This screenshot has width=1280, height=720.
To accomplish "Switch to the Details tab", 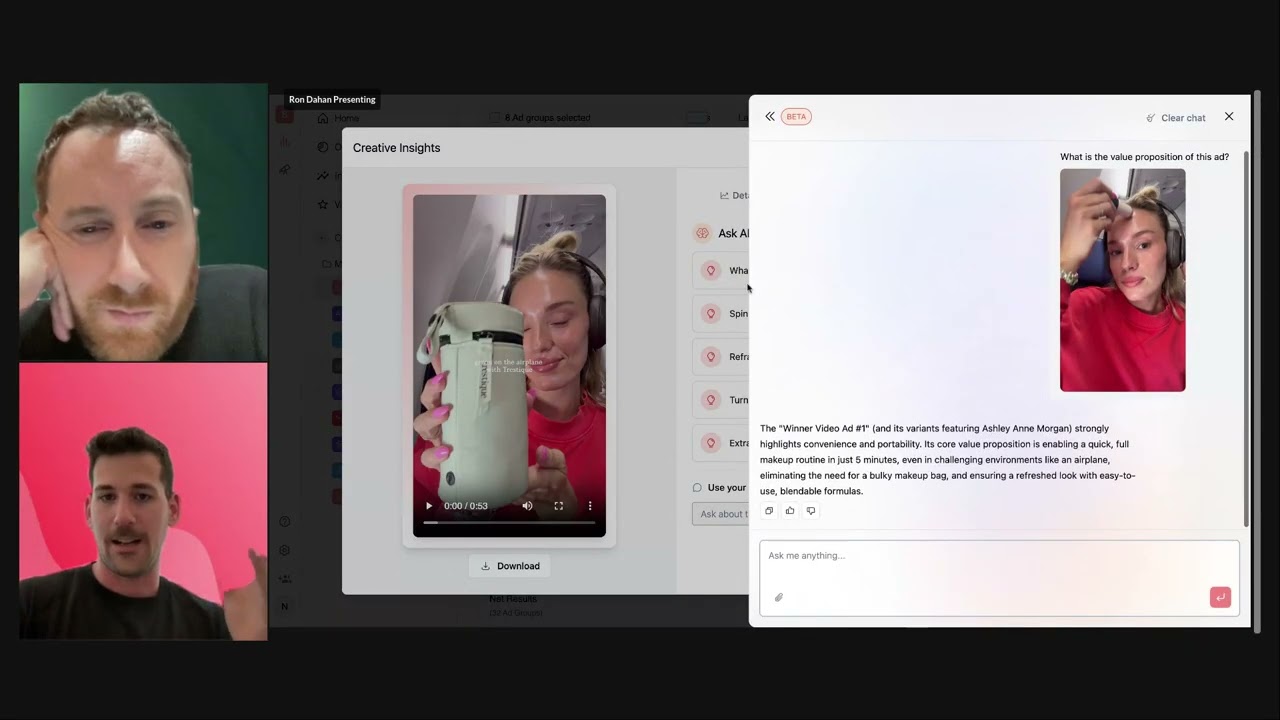I will (x=734, y=196).
